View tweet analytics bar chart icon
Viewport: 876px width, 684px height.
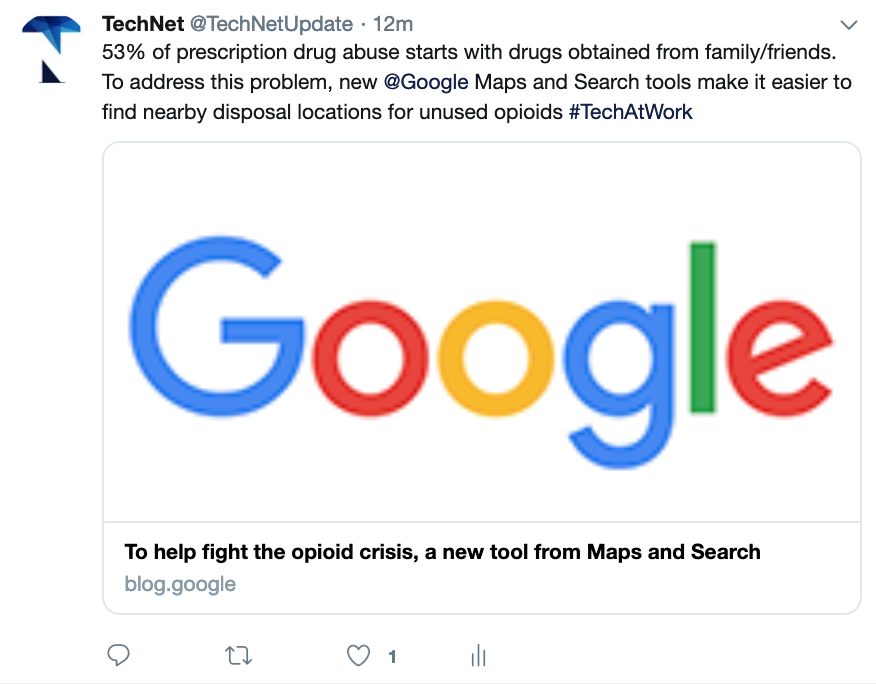pyautogui.click(x=478, y=656)
